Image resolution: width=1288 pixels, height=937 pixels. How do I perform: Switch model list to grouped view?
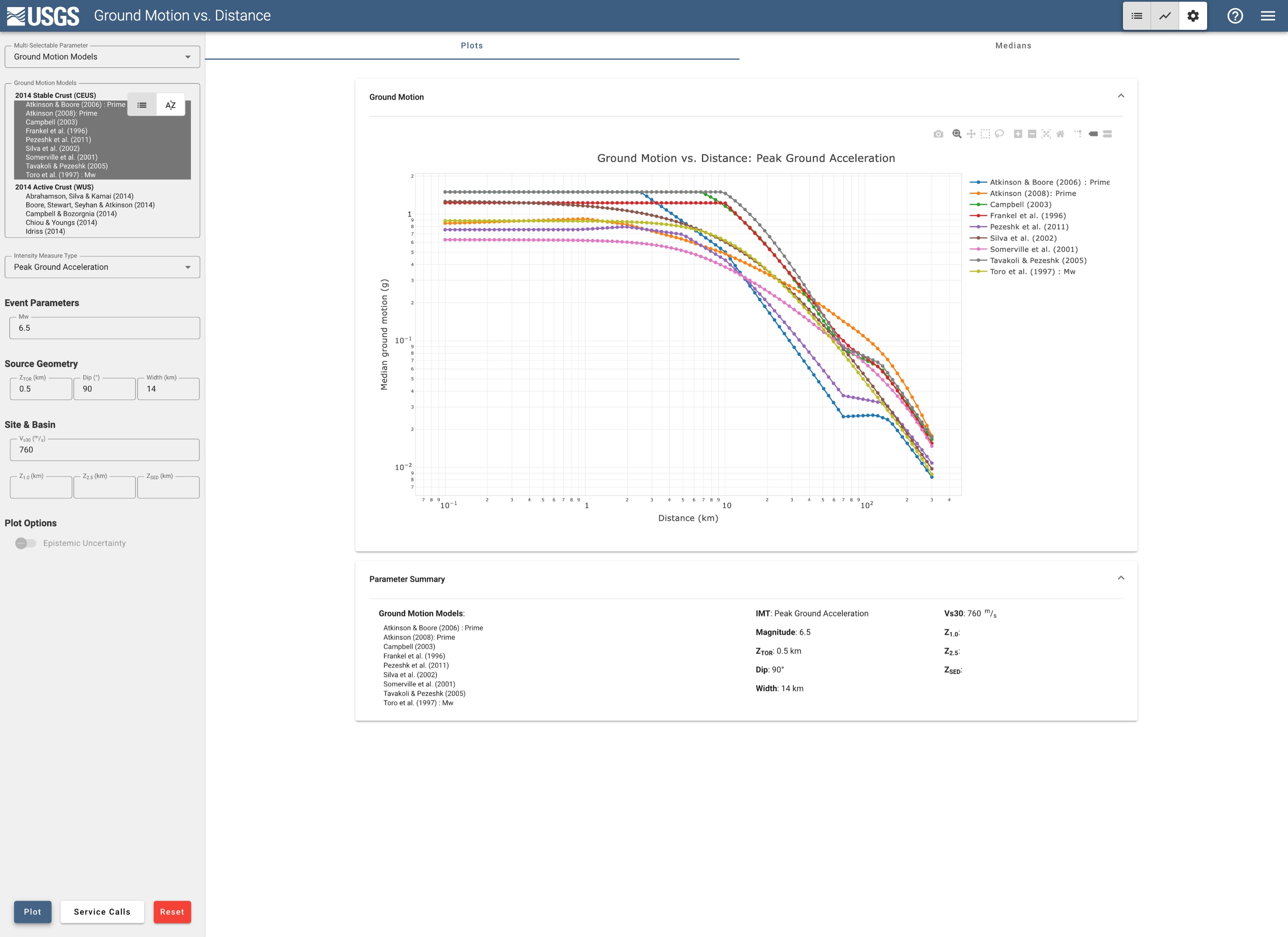pos(142,105)
